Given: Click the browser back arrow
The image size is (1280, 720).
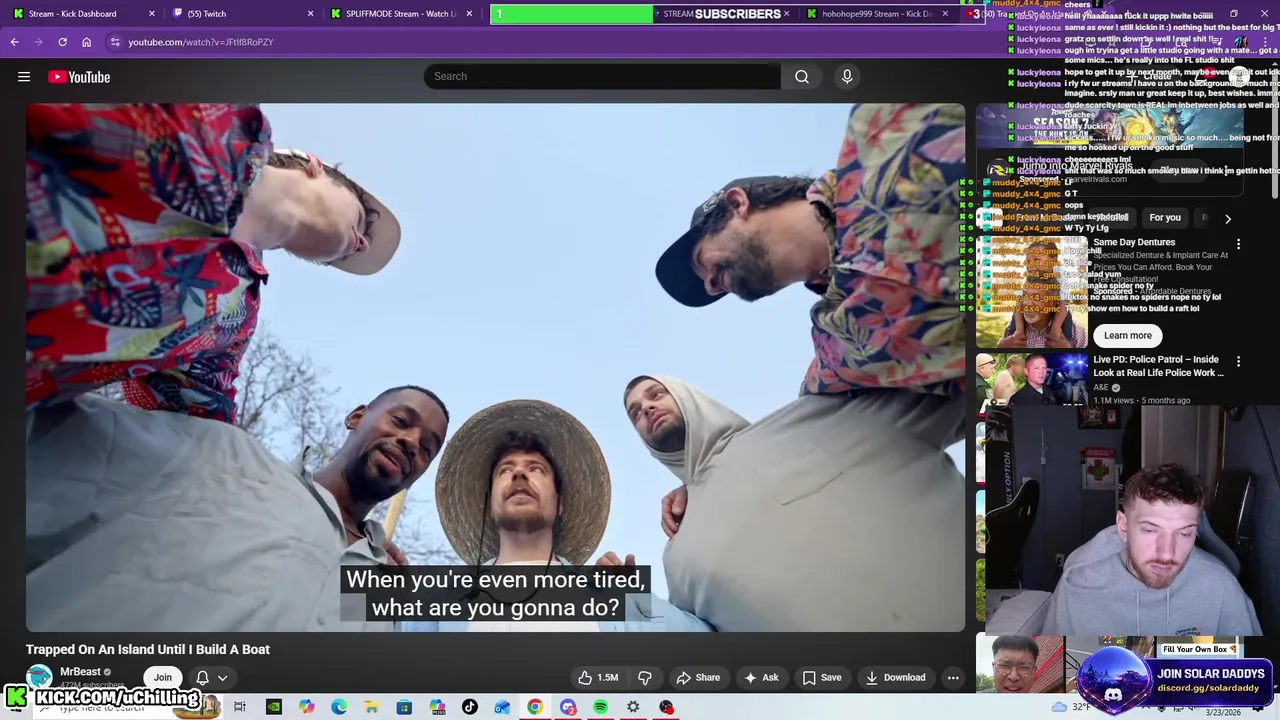Looking at the screenshot, I should tap(14, 42).
